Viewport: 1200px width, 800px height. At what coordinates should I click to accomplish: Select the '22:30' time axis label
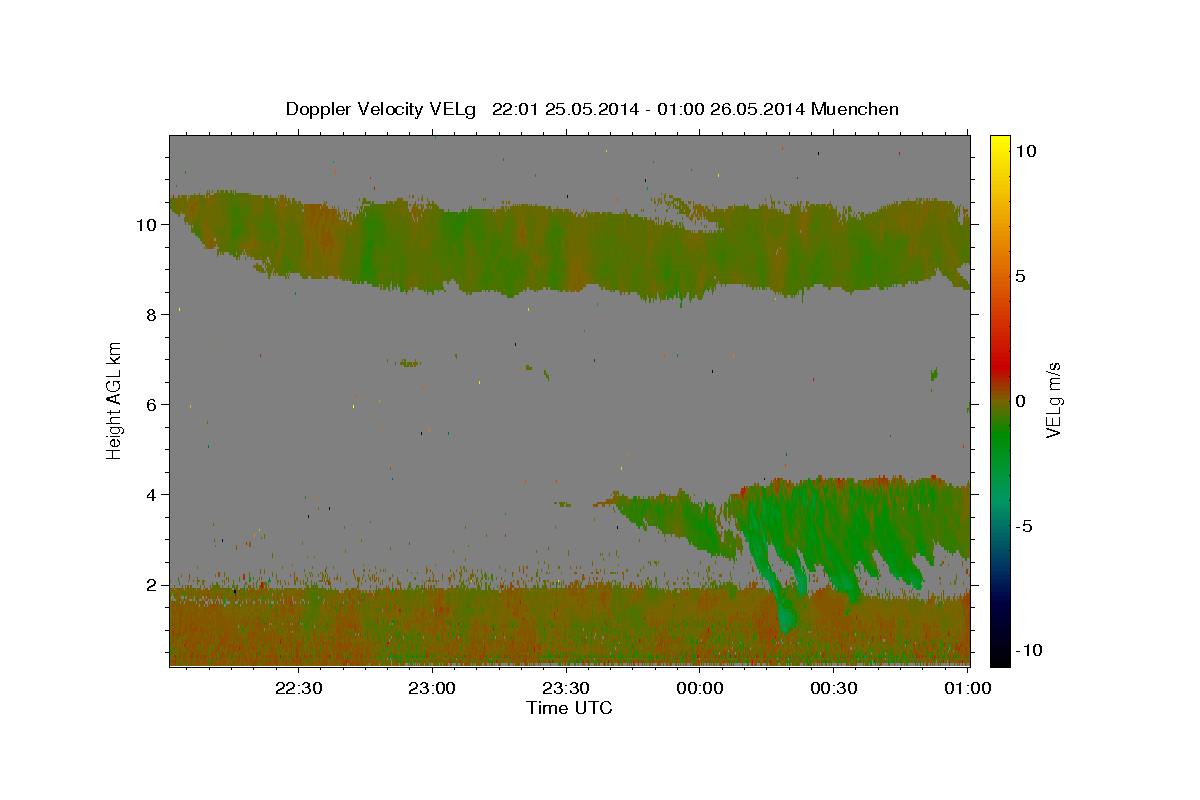point(298,688)
